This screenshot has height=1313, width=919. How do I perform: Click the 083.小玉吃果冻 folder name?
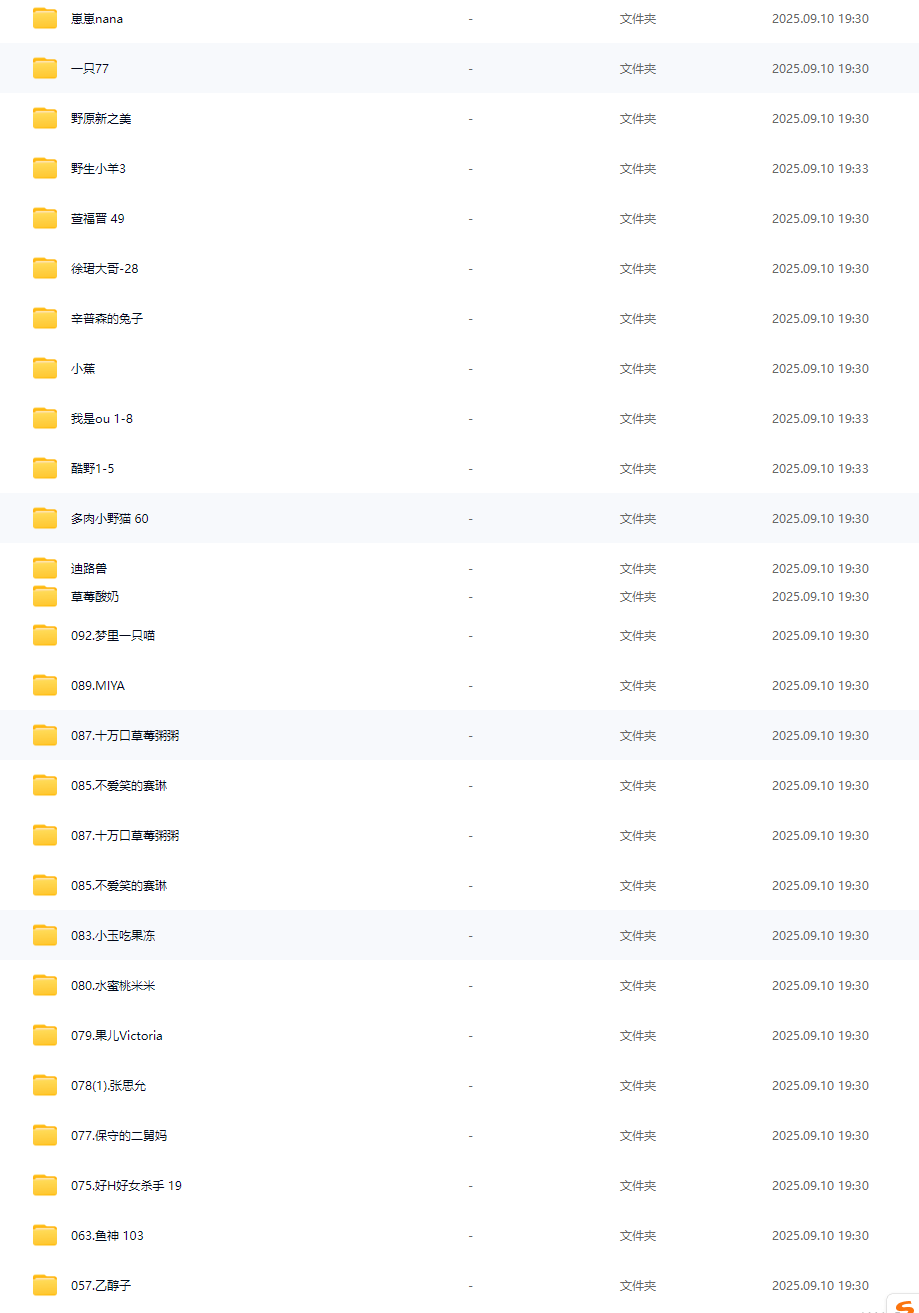(x=112, y=935)
